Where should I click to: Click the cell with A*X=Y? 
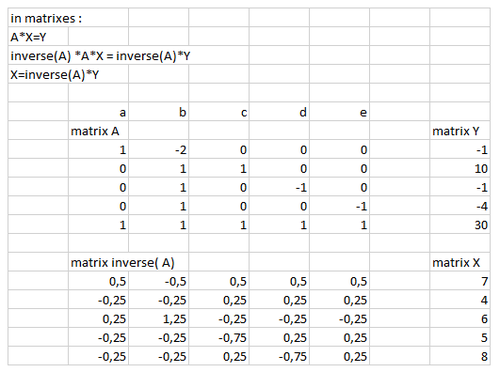pos(38,37)
